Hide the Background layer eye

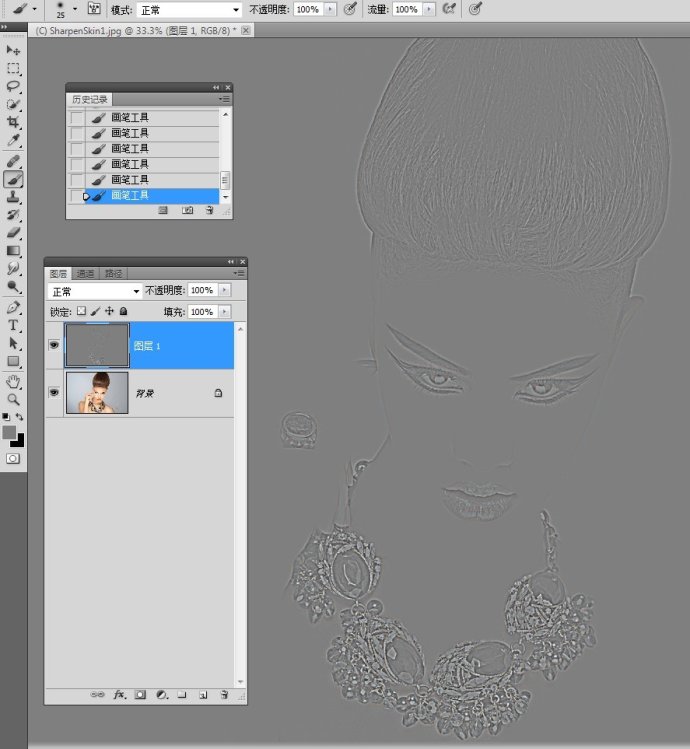pyautogui.click(x=54, y=393)
